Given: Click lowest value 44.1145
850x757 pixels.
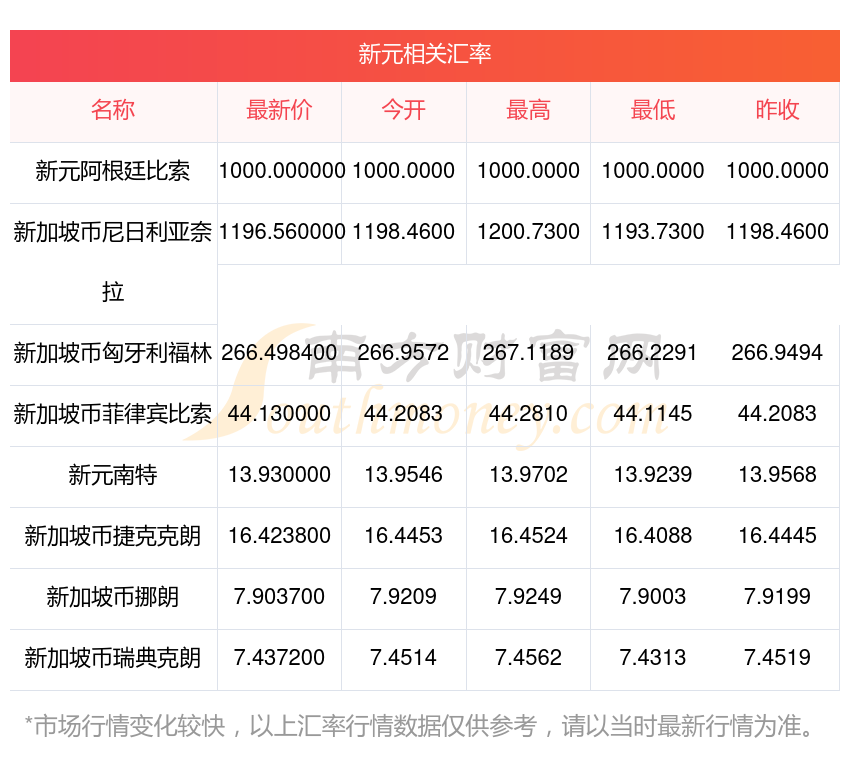Looking at the screenshot, I should [x=653, y=414].
